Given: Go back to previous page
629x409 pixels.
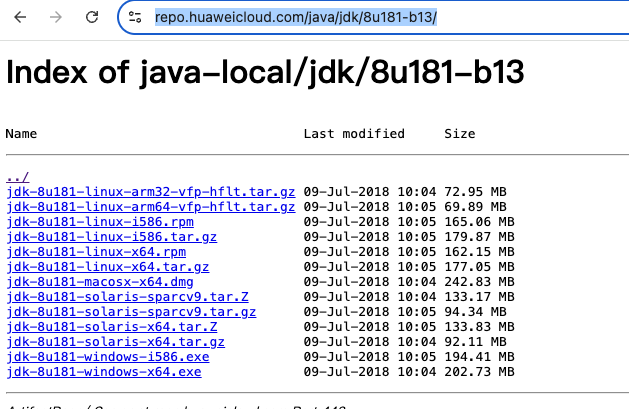Looking at the screenshot, I should click(20, 17).
